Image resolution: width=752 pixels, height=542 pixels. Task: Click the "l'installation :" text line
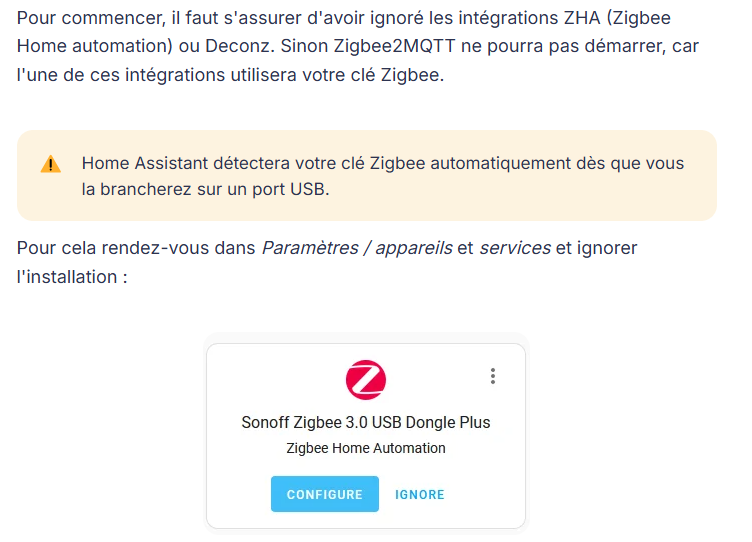click(72, 276)
